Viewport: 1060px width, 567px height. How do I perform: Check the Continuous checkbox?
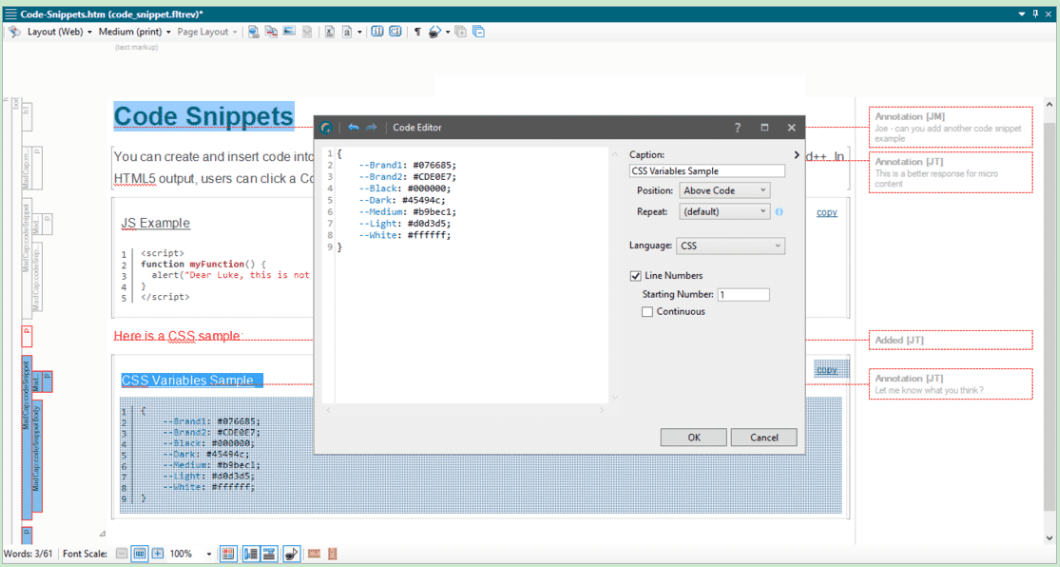click(647, 312)
